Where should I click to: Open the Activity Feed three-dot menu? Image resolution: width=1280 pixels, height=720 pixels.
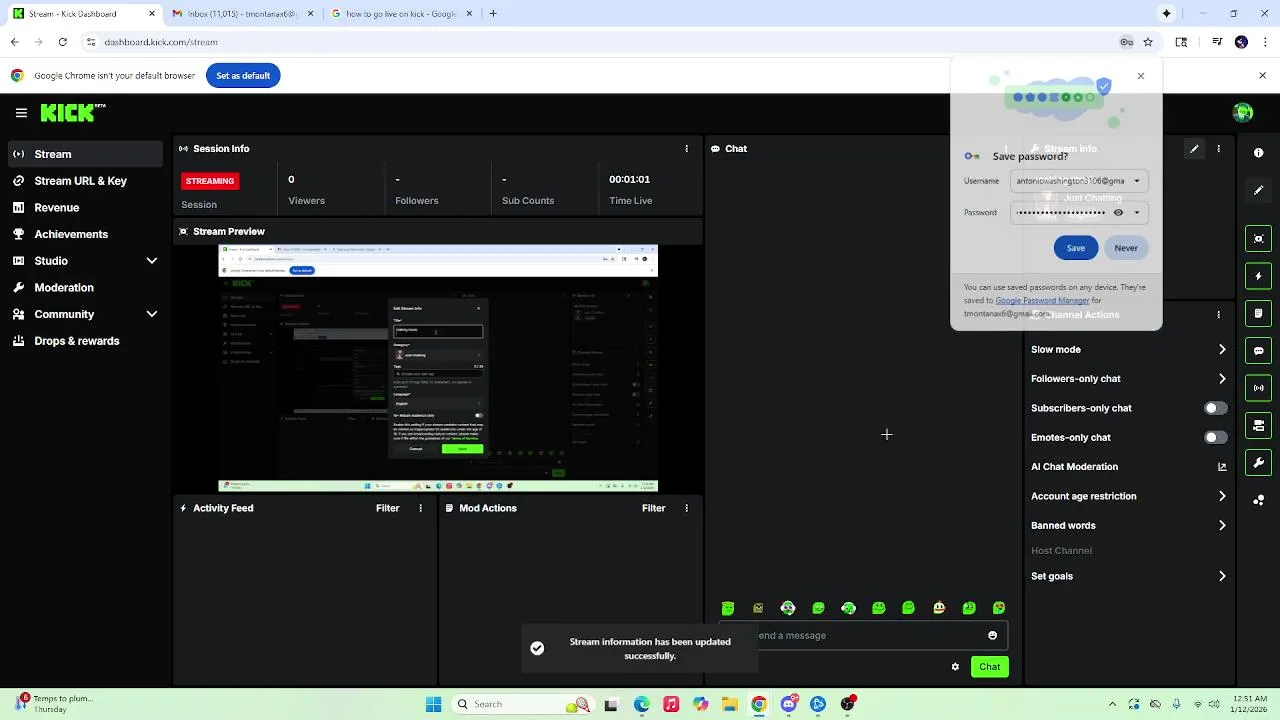[420, 508]
